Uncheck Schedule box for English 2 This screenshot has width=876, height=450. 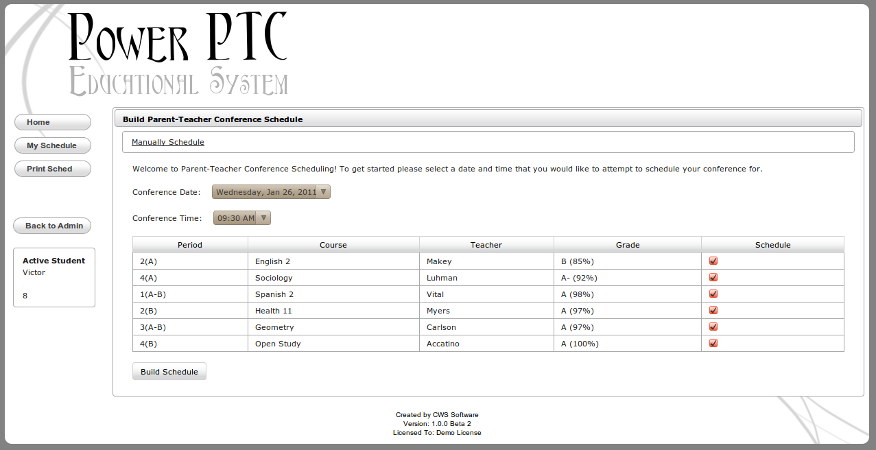(x=713, y=260)
